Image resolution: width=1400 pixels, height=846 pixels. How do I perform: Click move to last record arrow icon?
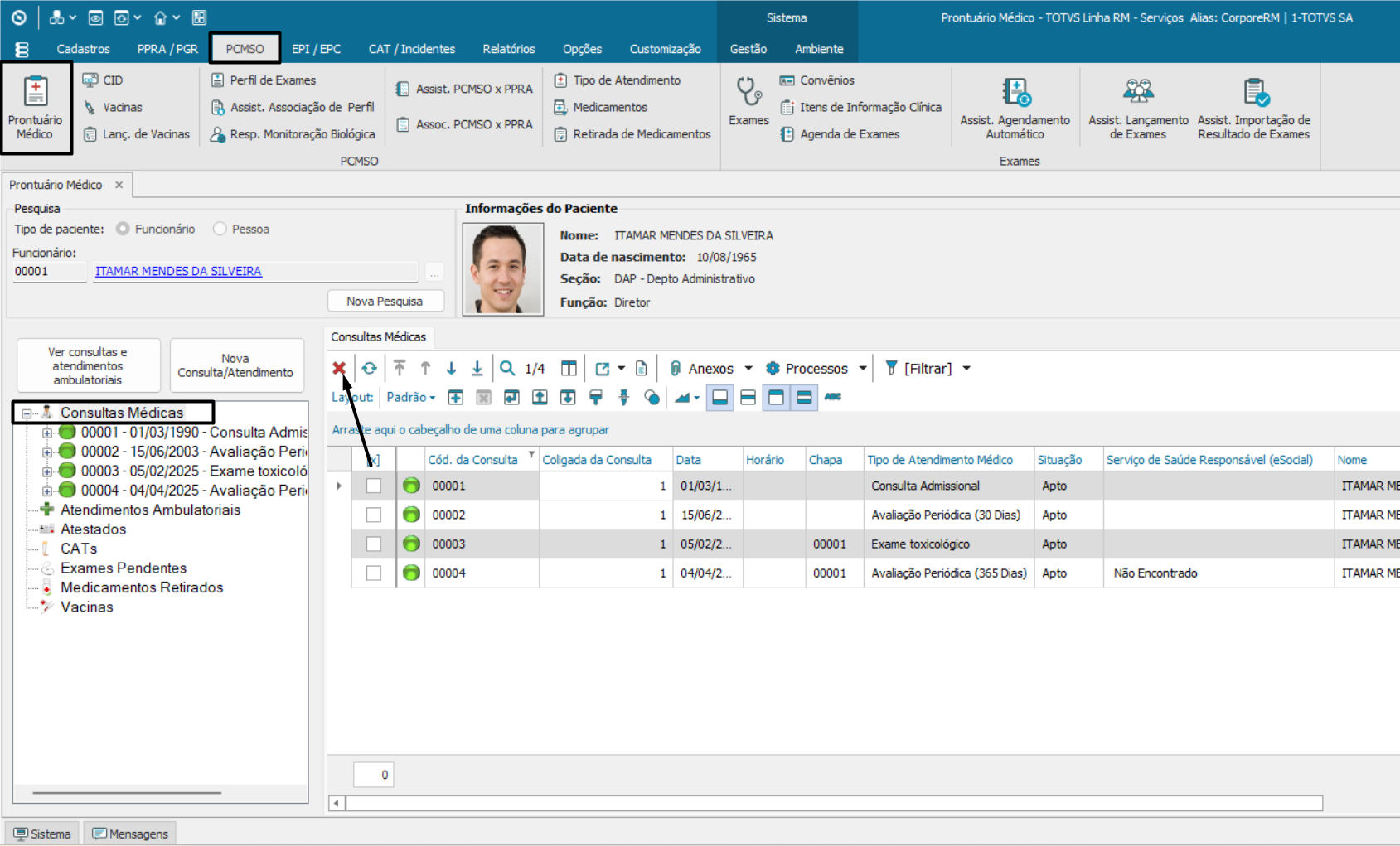[x=477, y=368]
